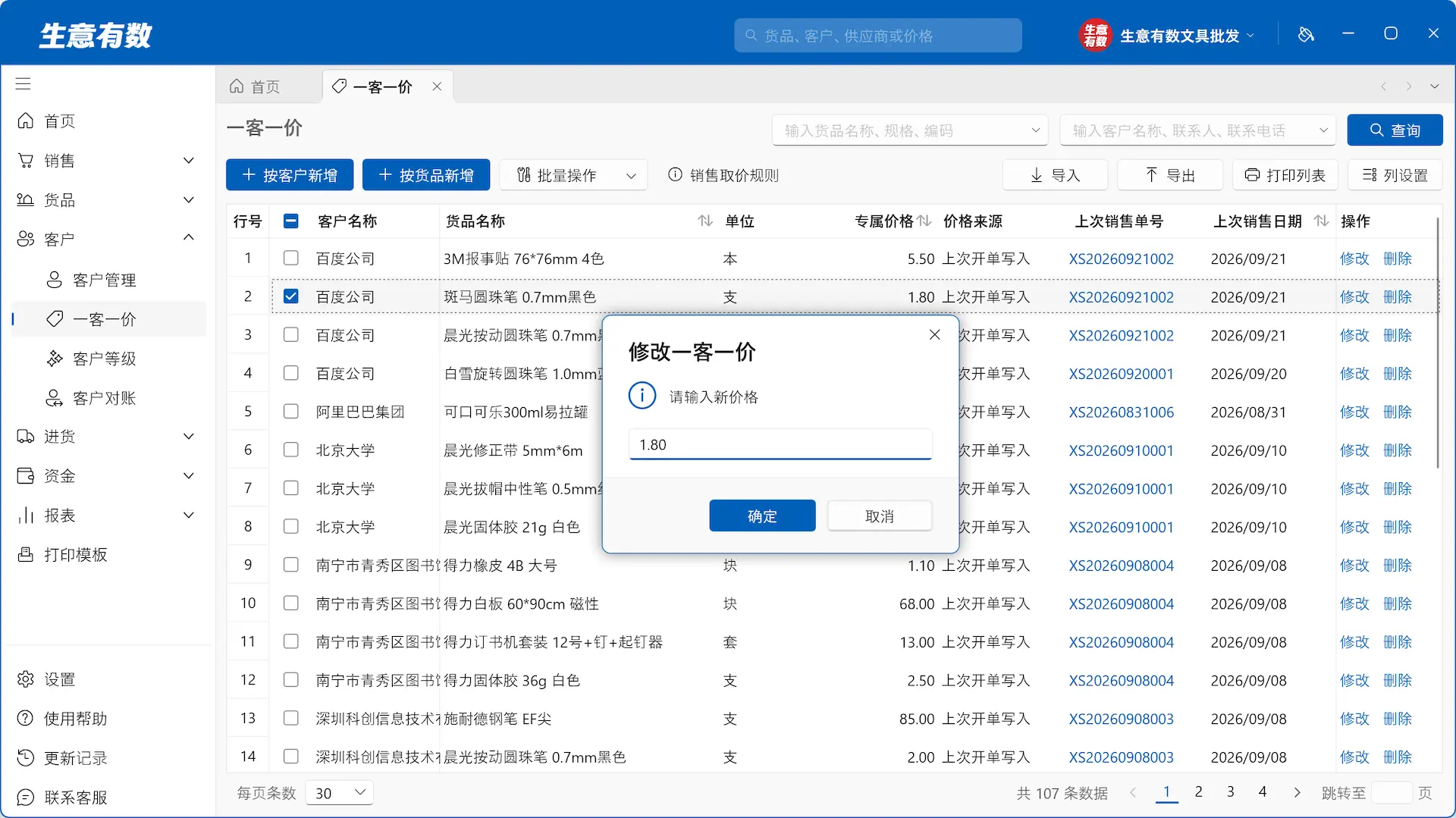
Task: Open 联系客服 in the sidebar
Action: click(x=108, y=798)
